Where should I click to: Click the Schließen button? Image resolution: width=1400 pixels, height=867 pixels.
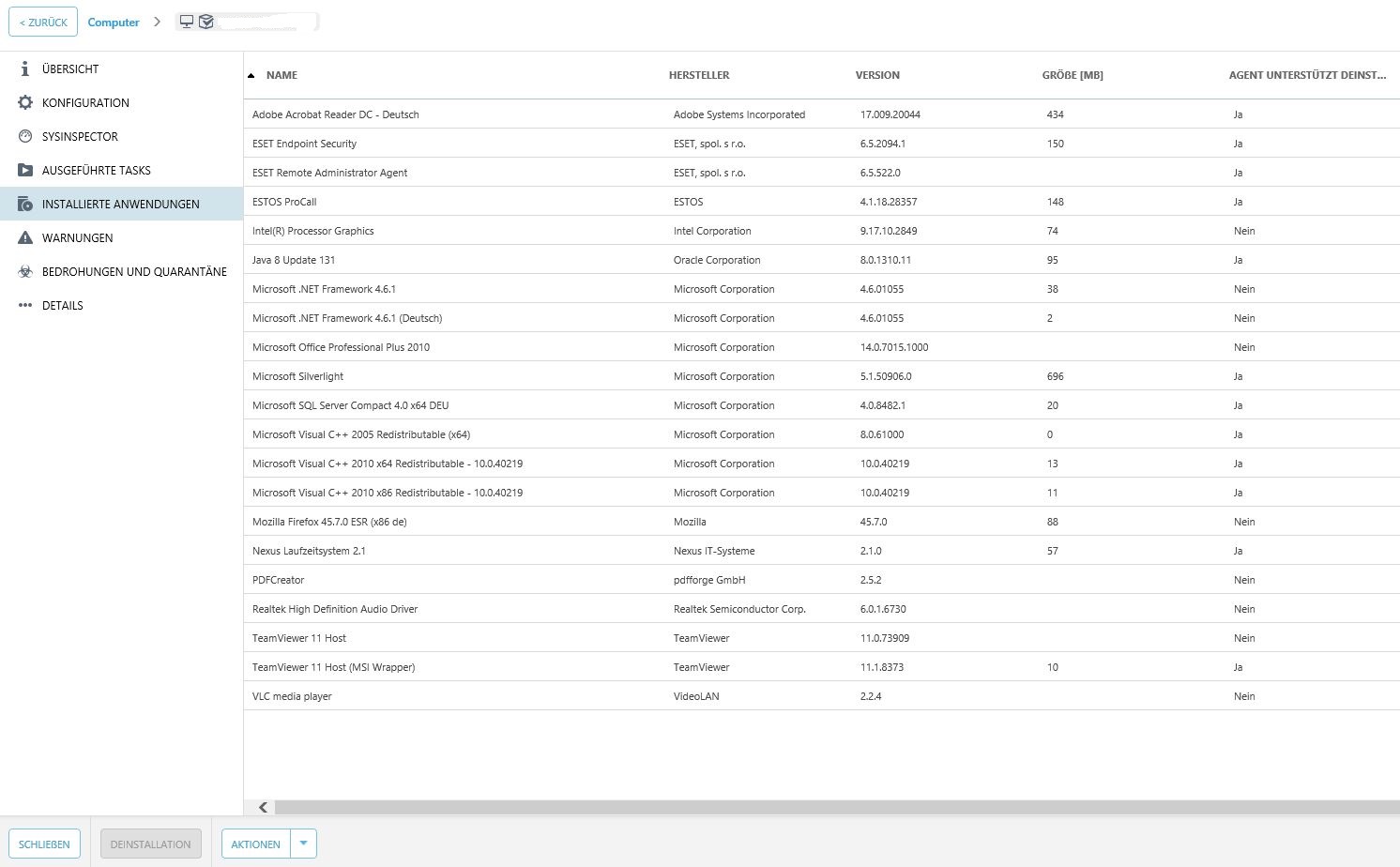tap(44, 844)
